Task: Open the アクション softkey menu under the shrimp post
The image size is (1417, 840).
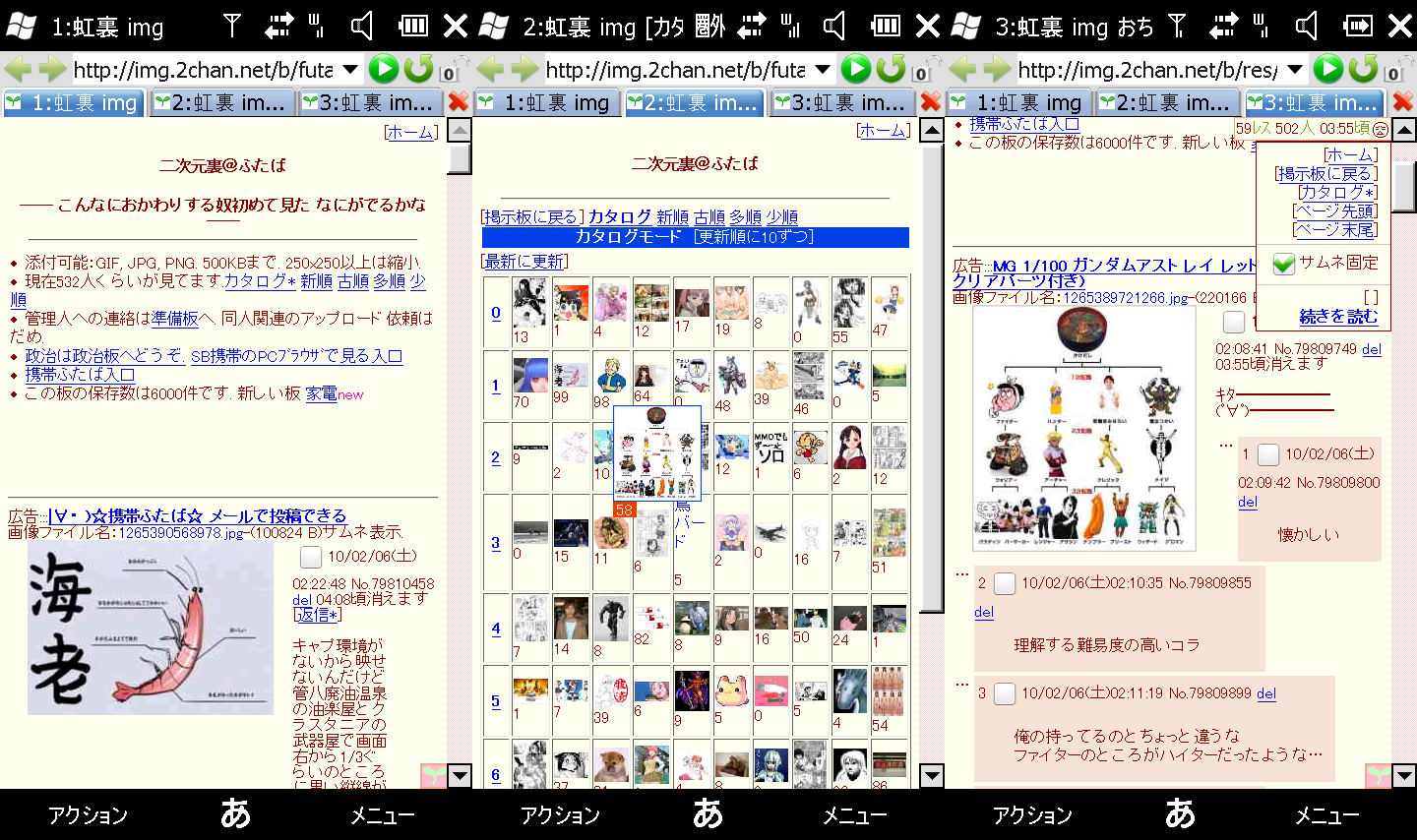Action: point(88,814)
